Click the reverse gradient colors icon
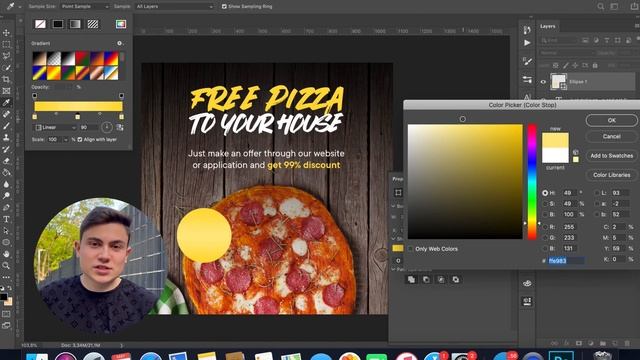The image size is (640, 360). (120, 128)
